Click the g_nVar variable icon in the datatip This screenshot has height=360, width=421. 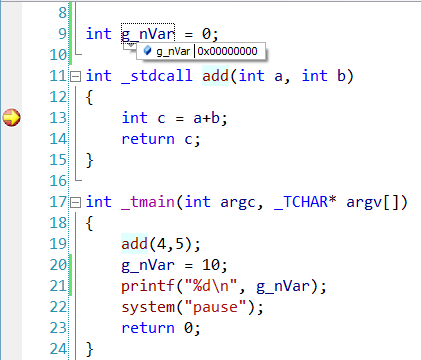(x=147, y=51)
